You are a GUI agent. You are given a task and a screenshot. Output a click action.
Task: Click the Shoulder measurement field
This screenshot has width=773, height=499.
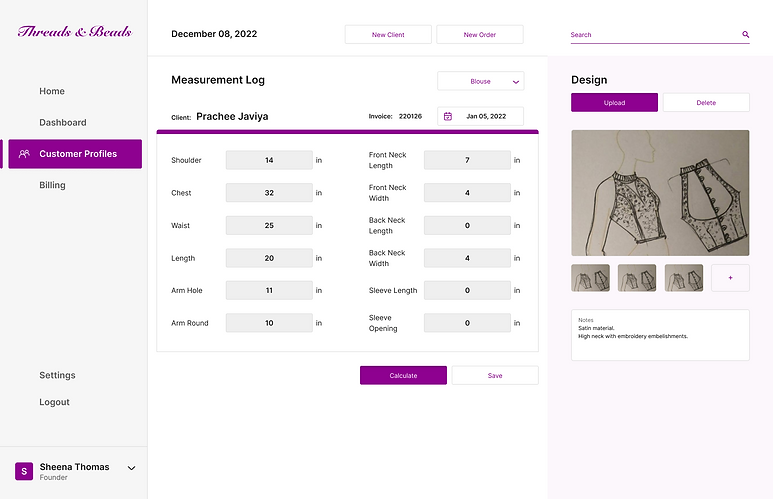[x=269, y=160]
